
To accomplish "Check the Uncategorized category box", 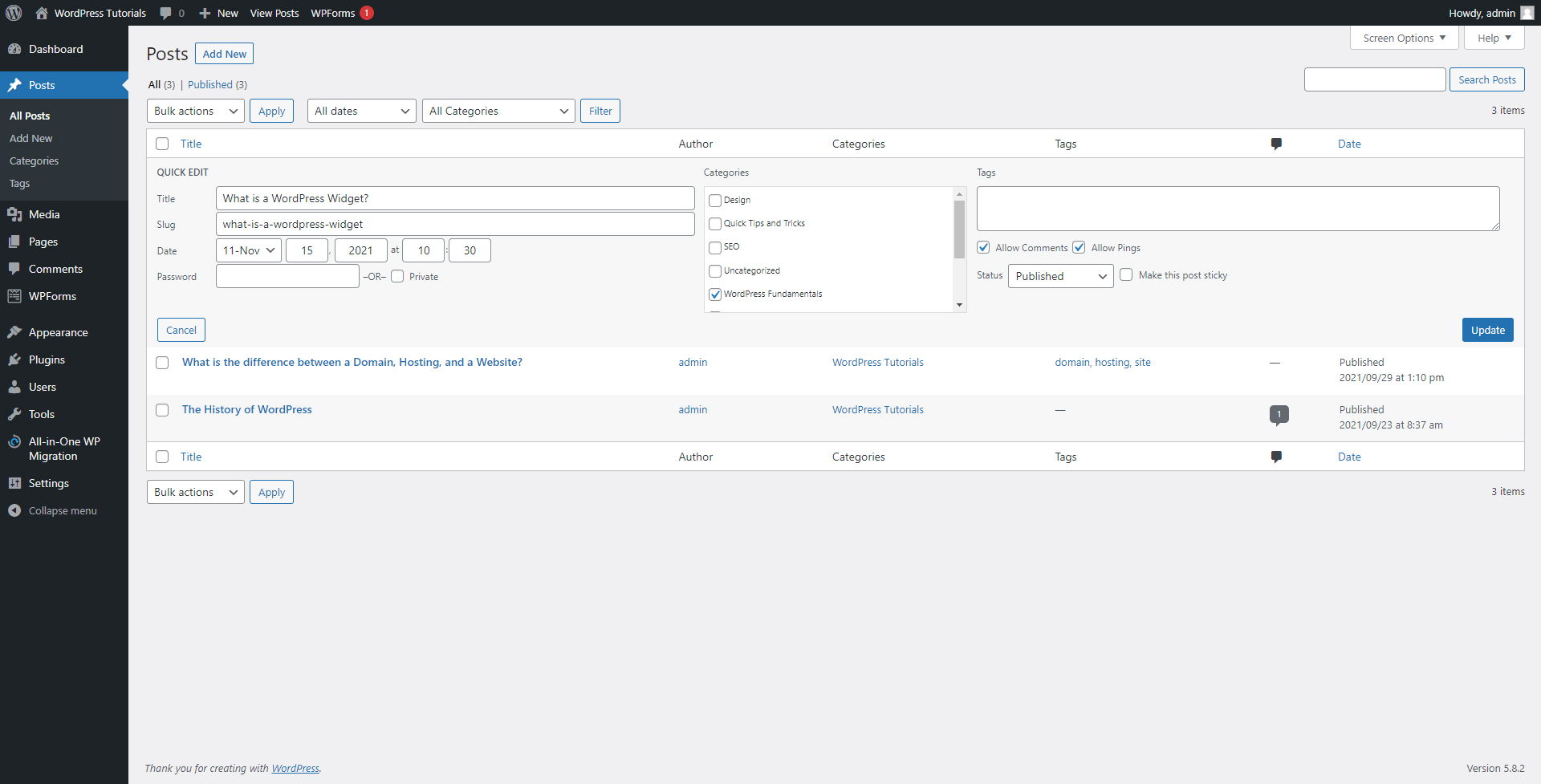I will [x=715, y=271].
